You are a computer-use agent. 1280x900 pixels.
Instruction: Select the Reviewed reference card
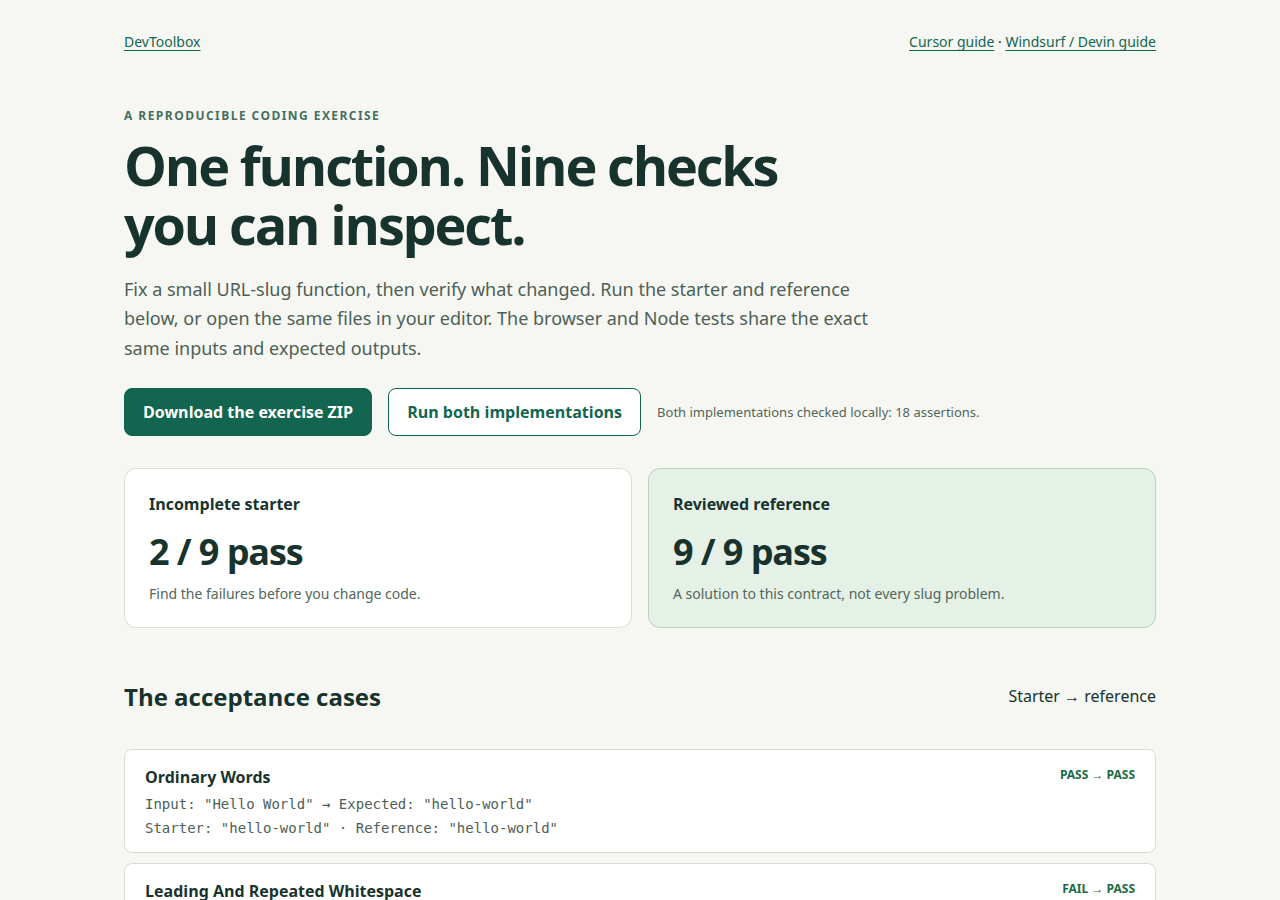tap(902, 548)
